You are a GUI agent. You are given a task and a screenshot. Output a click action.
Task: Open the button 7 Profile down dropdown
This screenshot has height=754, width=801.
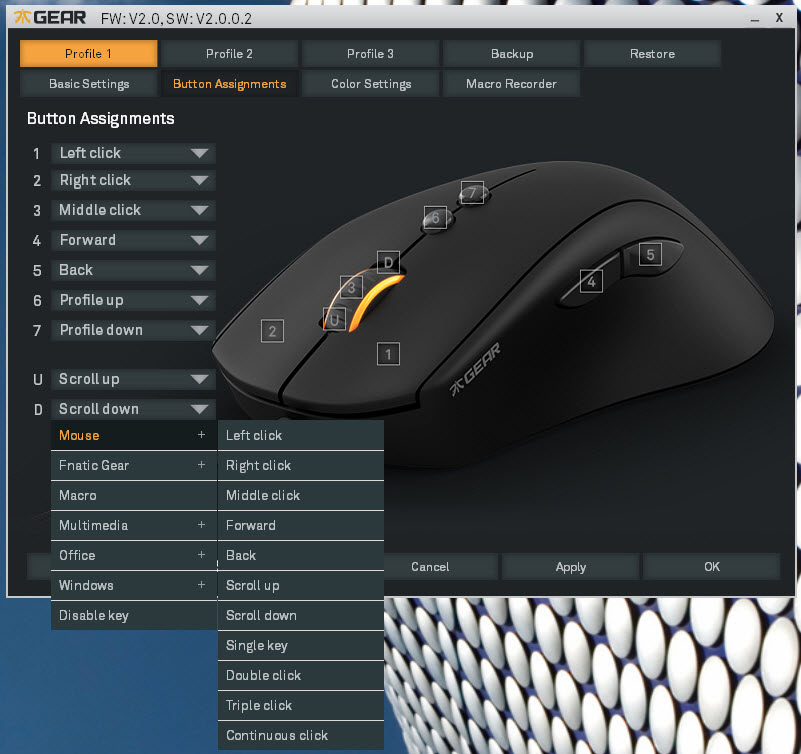[133, 330]
